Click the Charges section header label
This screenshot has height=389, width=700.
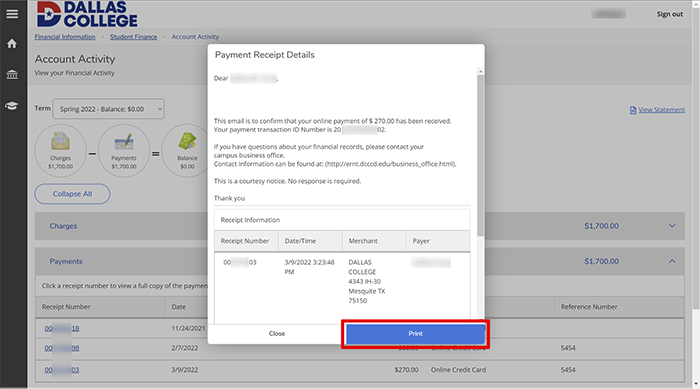(x=63, y=226)
